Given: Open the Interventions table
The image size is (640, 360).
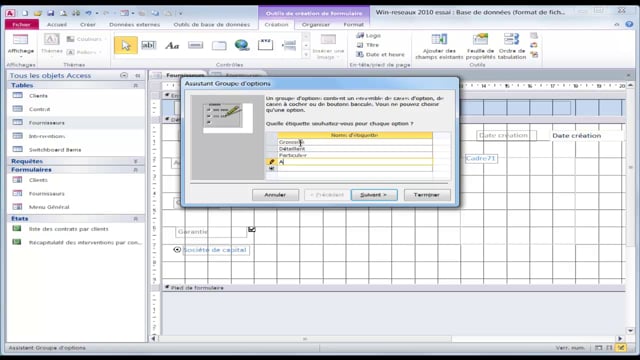Looking at the screenshot, I should coord(47,136).
